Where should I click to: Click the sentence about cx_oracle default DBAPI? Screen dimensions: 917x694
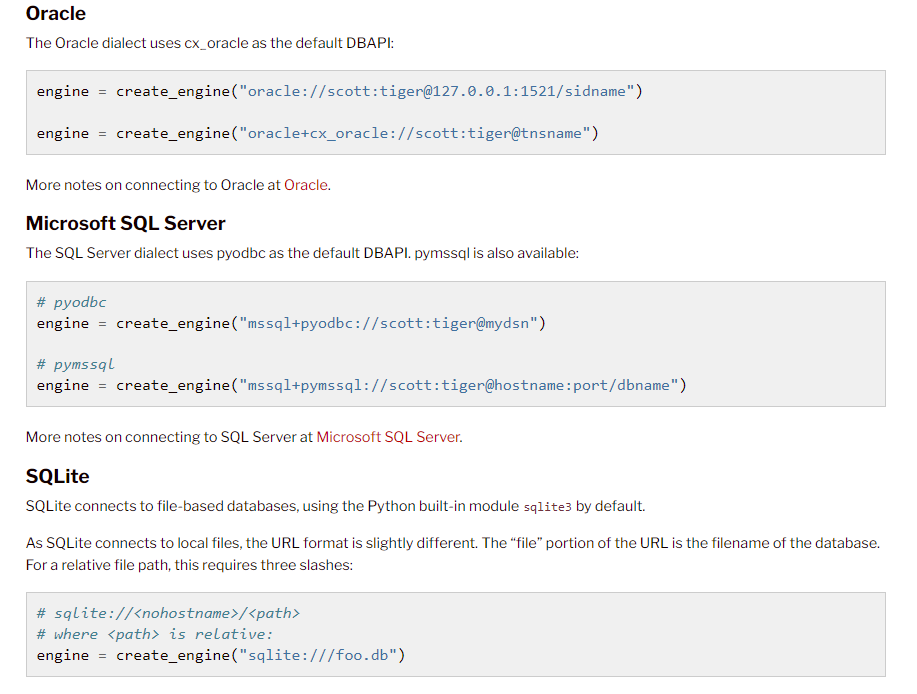pyautogui.click(x=210, y=43)
